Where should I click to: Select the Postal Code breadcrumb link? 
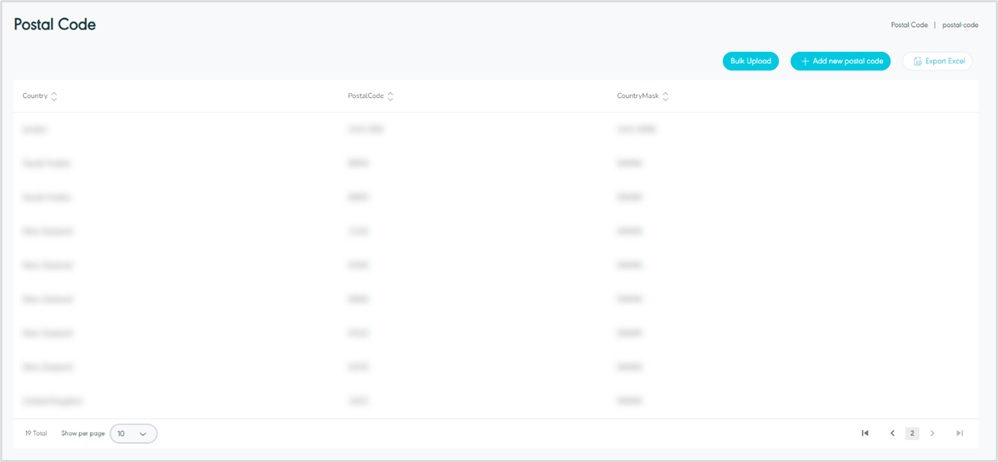(x=909, y=25)
